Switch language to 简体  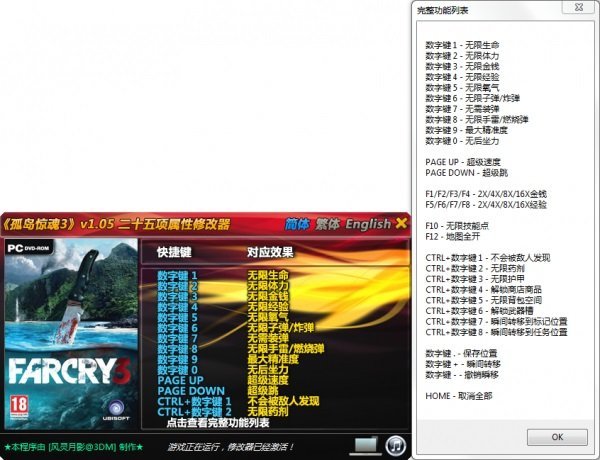point(297,224)
